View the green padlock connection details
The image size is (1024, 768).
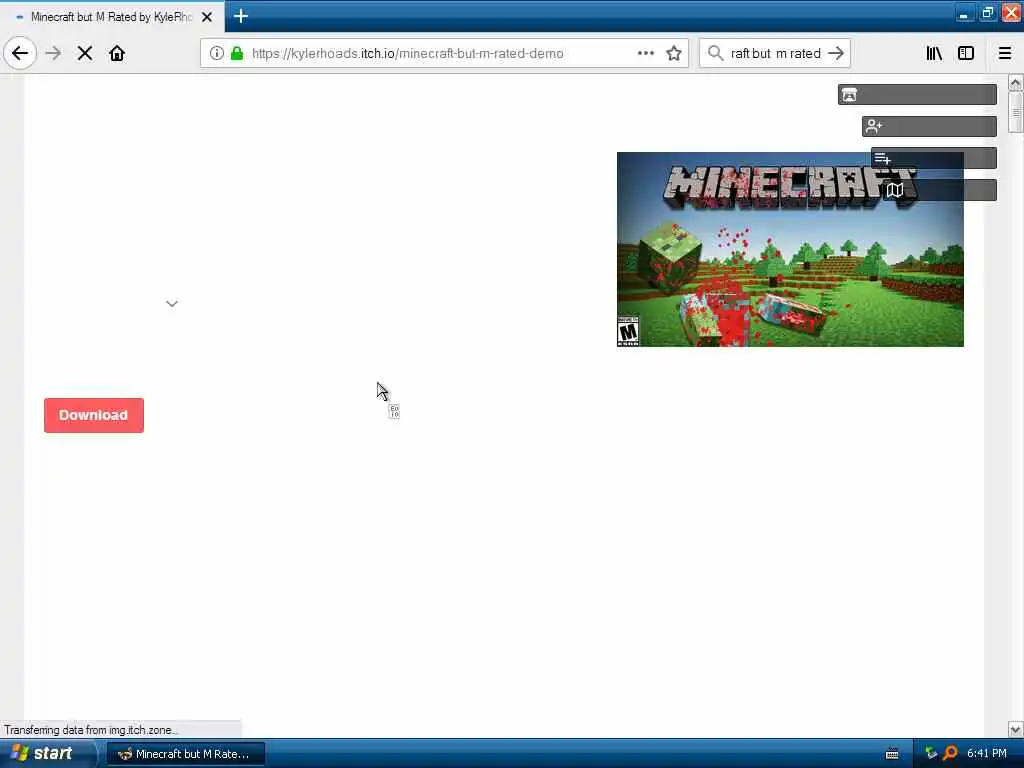pos(237,53)
